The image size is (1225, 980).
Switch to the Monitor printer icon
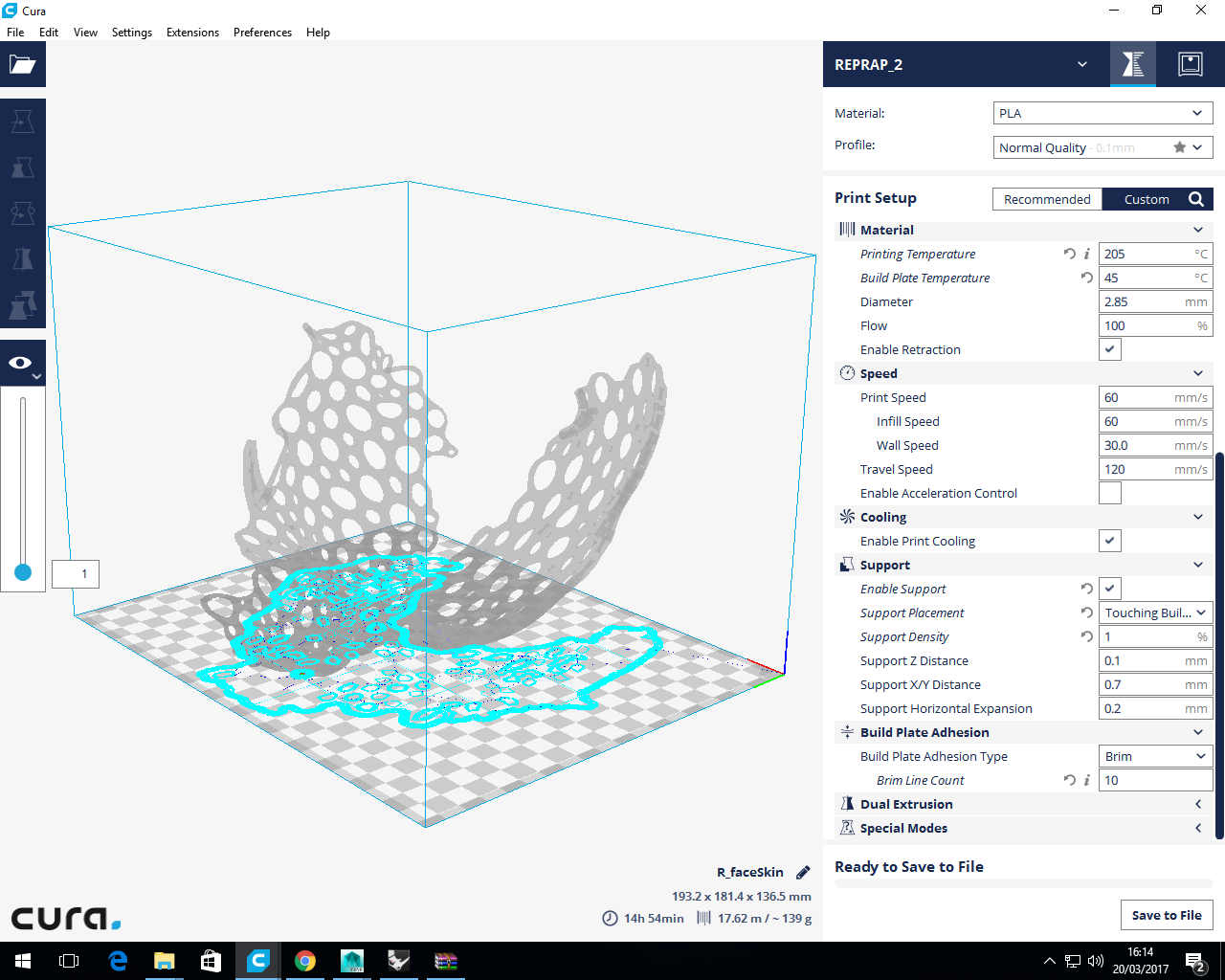click(1191, 64)
